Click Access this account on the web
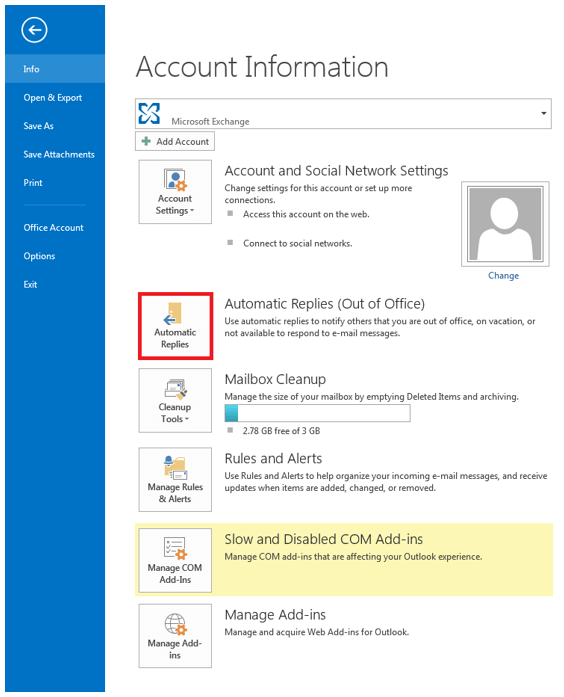Screen dimensions: 564x697 tap(306, 214)
